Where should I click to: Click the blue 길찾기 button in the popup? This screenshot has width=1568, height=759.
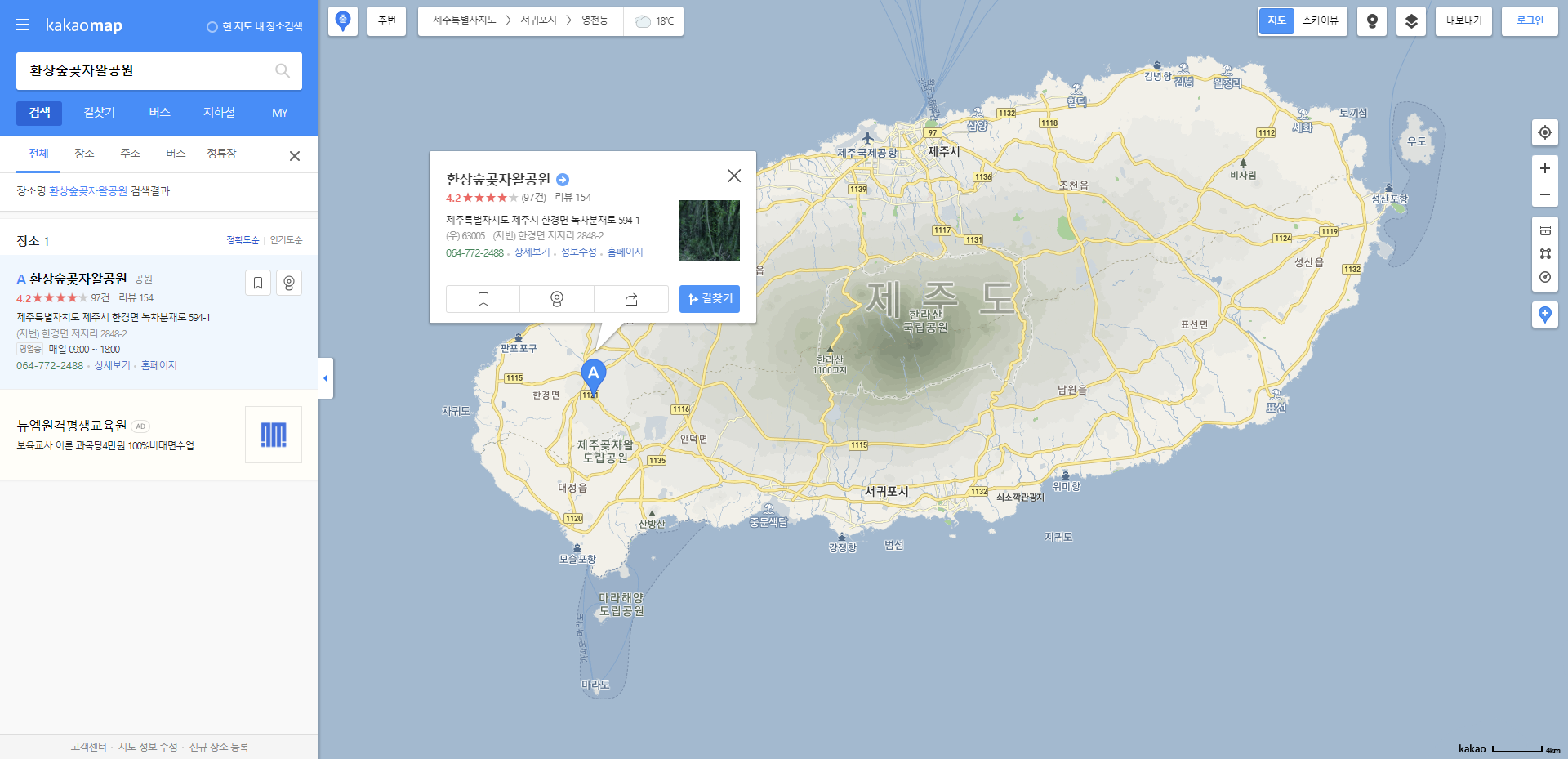tap(710, 299)
